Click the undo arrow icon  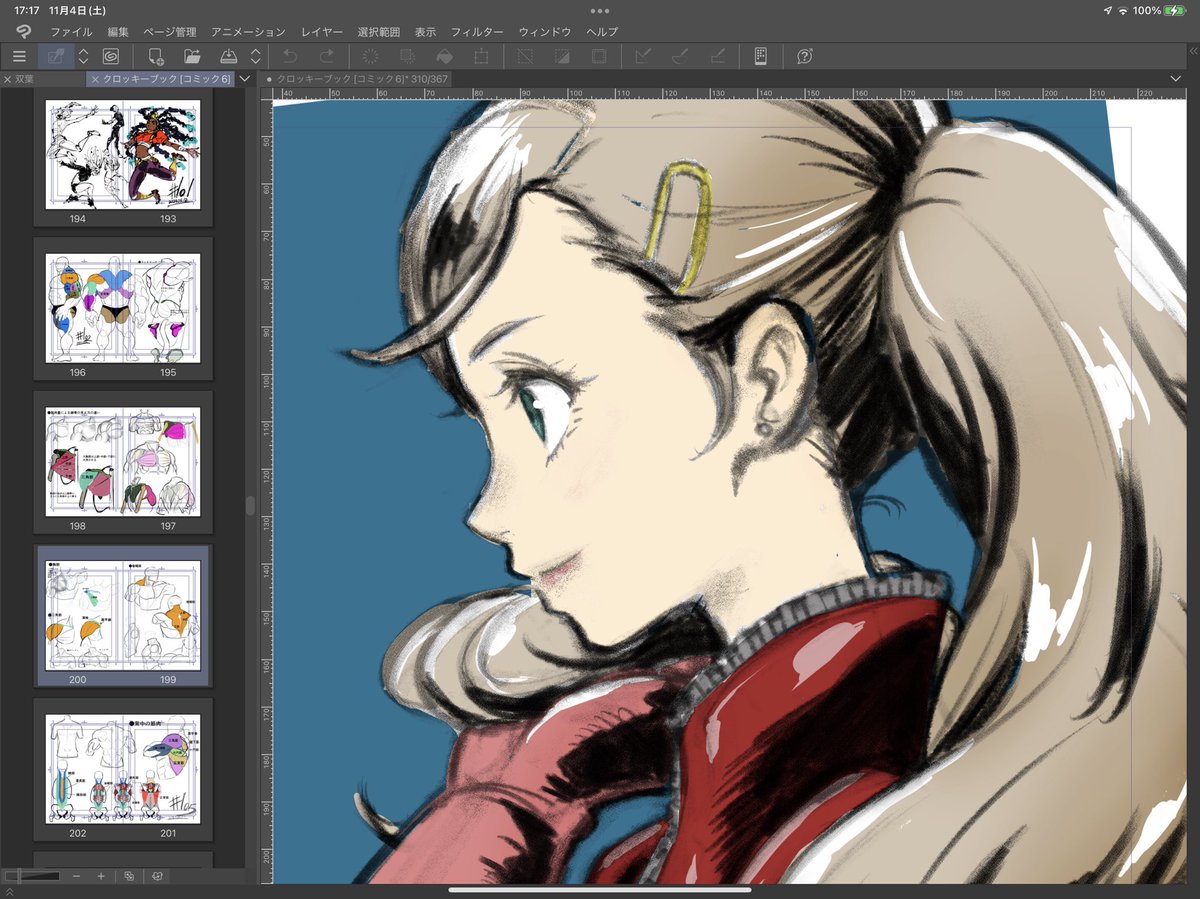pyautogui.click(x=290, y=57)
